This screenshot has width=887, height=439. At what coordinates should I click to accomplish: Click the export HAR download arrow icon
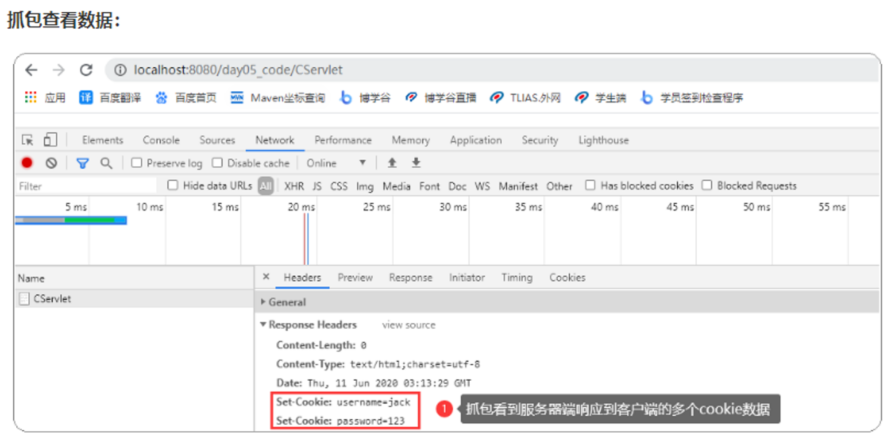416,163
